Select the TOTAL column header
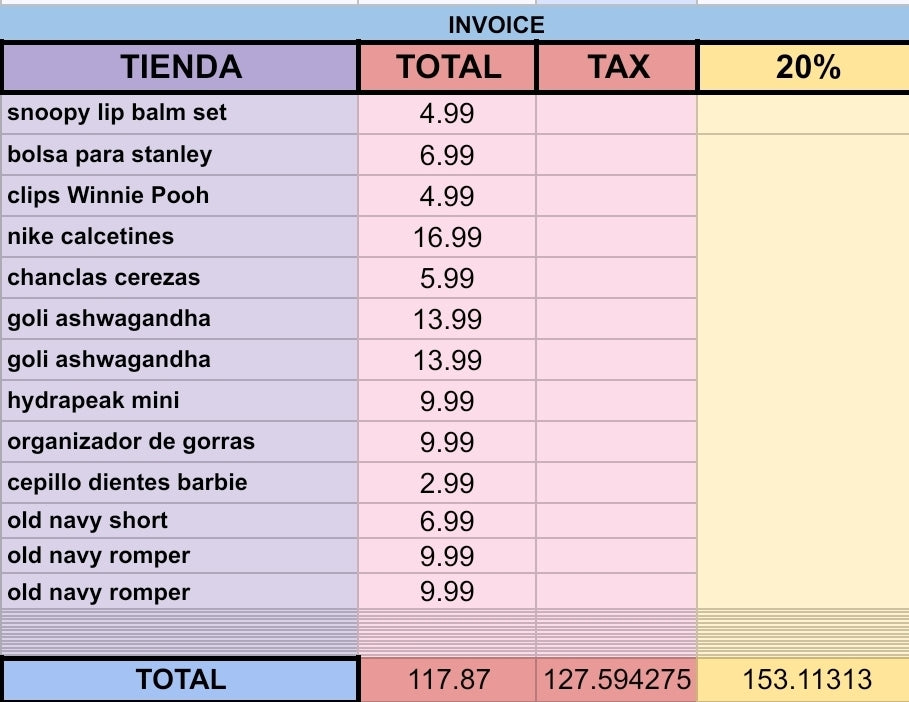This screenshot has width=909, height=702. pos(448,67)
